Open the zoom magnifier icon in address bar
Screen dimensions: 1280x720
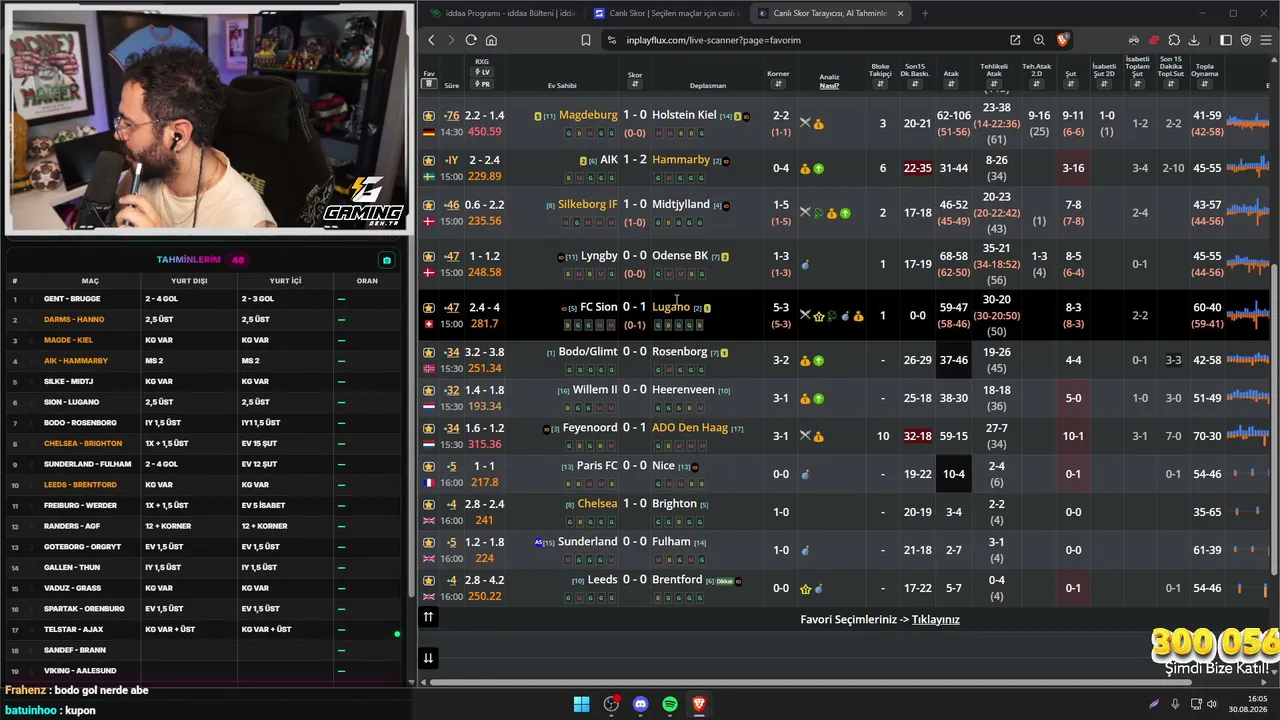[x=1039, y=40]
